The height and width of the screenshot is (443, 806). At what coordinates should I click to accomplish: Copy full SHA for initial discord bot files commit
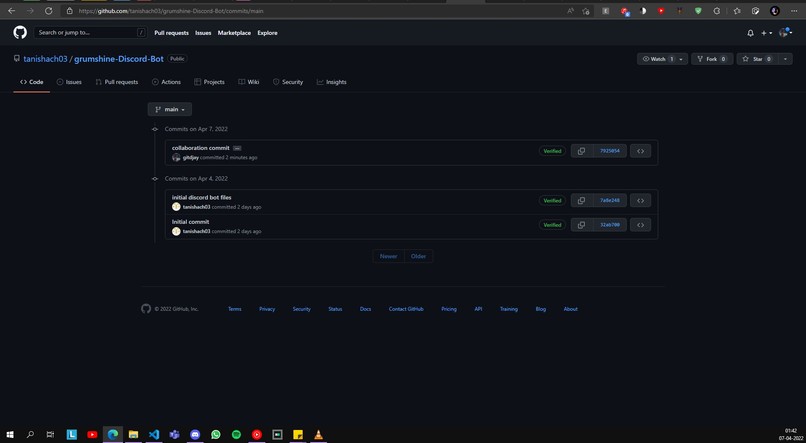click(581, 200)
